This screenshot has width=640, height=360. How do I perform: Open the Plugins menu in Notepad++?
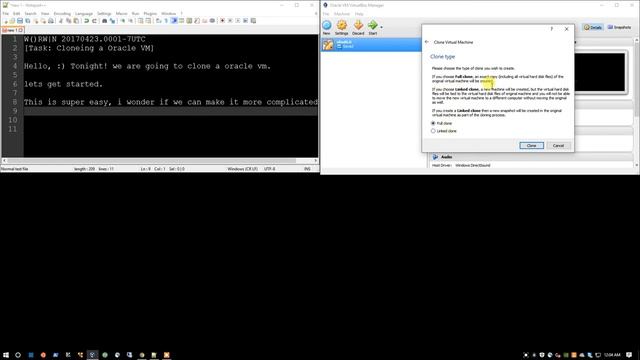pos(150,13)
